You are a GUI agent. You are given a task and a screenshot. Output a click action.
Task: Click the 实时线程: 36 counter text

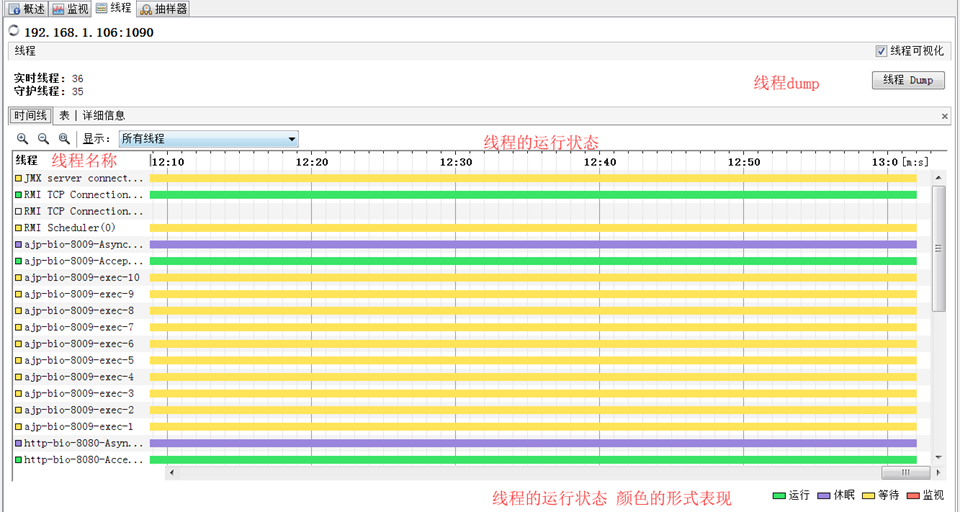tap(48, 78)
